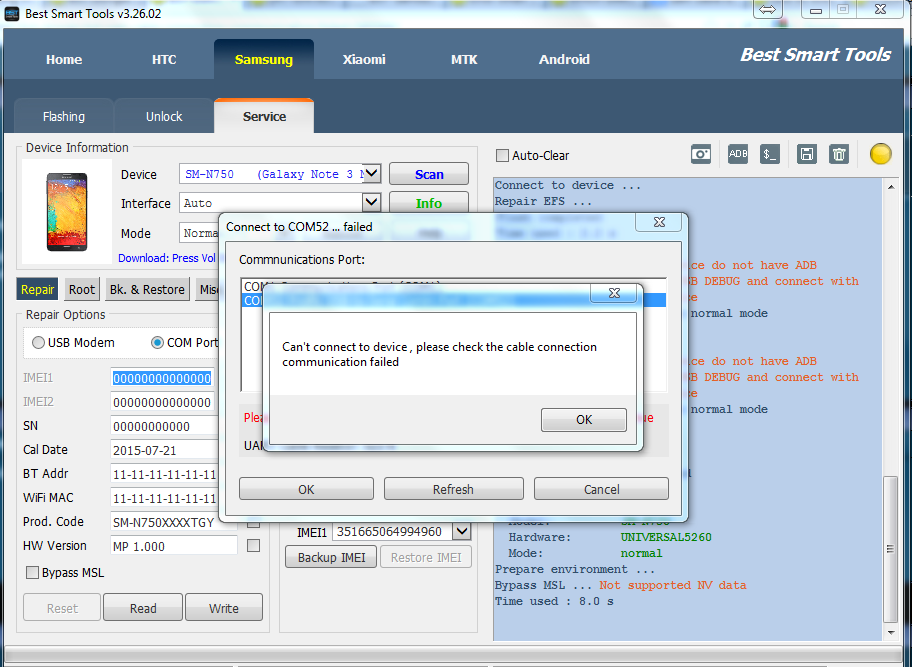
Task: Select the COM Port radio button
Action: [x=157, y=343]
